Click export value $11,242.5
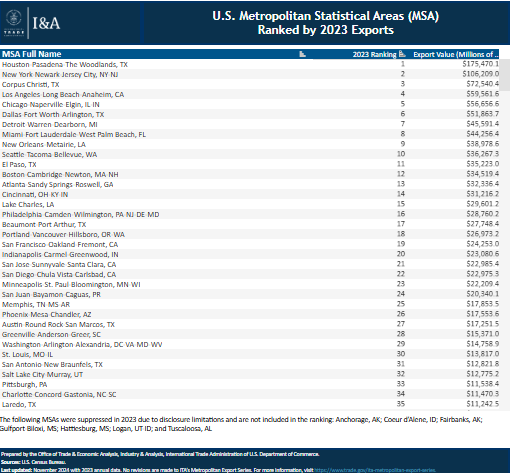The width and height of the screenshot is (513, 473). pos(482,404)
